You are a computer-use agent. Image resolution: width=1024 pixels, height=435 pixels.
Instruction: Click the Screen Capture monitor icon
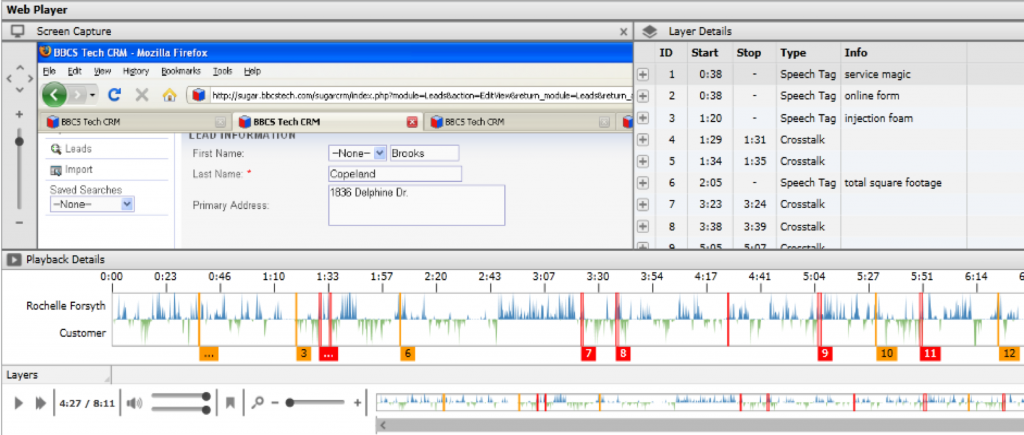18,31
